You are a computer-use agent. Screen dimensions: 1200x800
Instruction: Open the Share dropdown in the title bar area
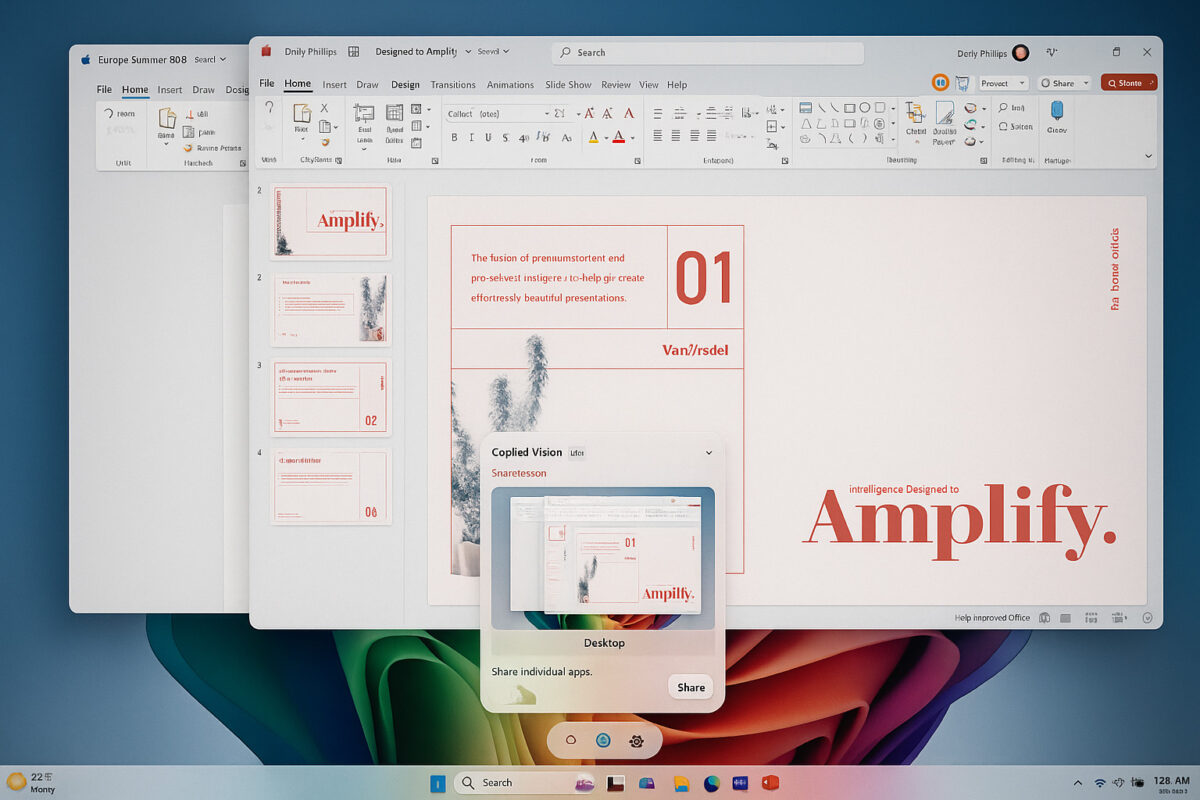[x=1064, y=83]
